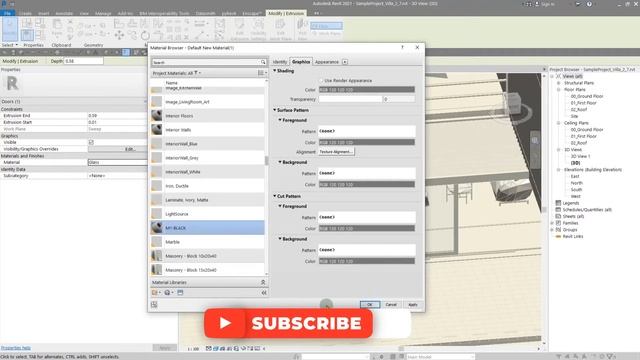Collapse Cut Pattern Background subsection
640x360 pixels.
point(280,239)
